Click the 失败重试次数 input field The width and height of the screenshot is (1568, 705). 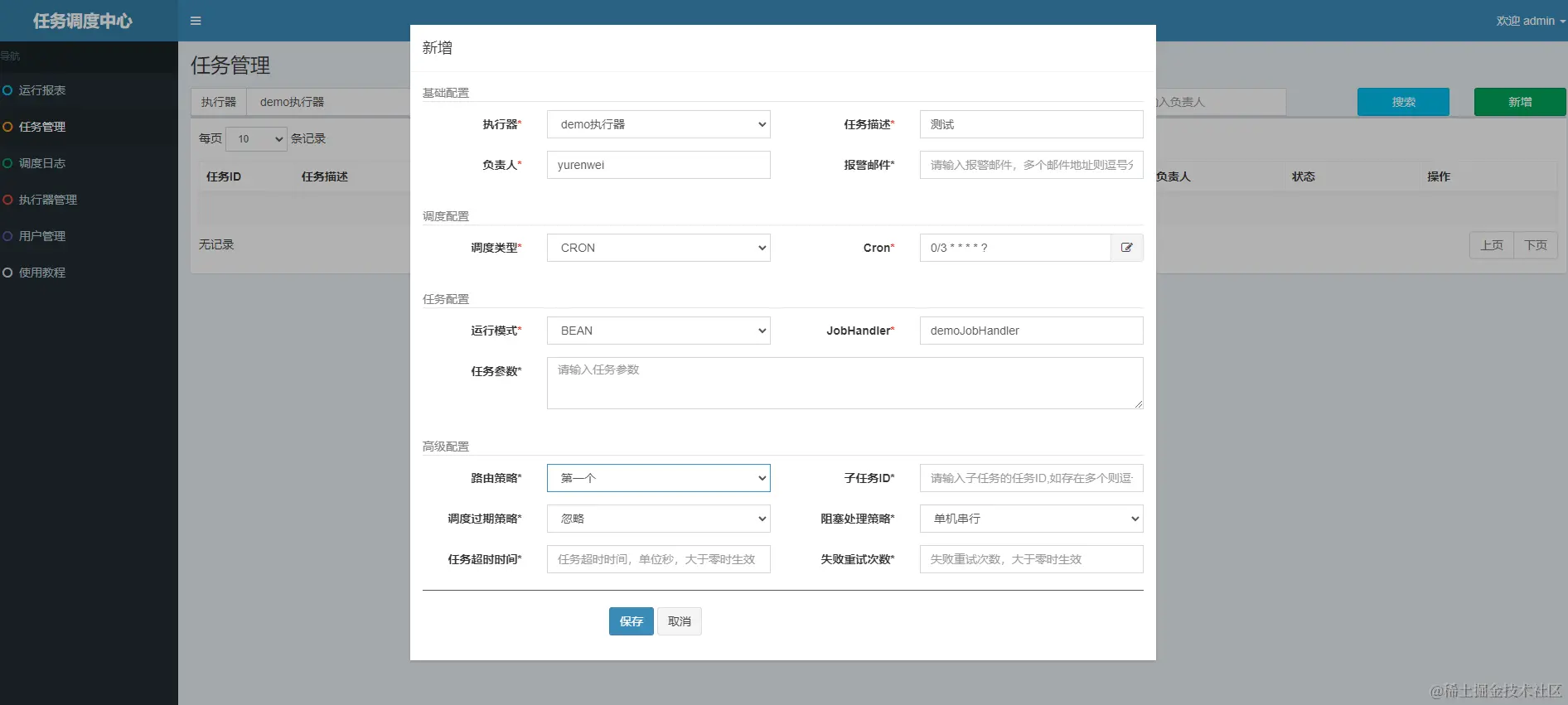coord(1032,559)
